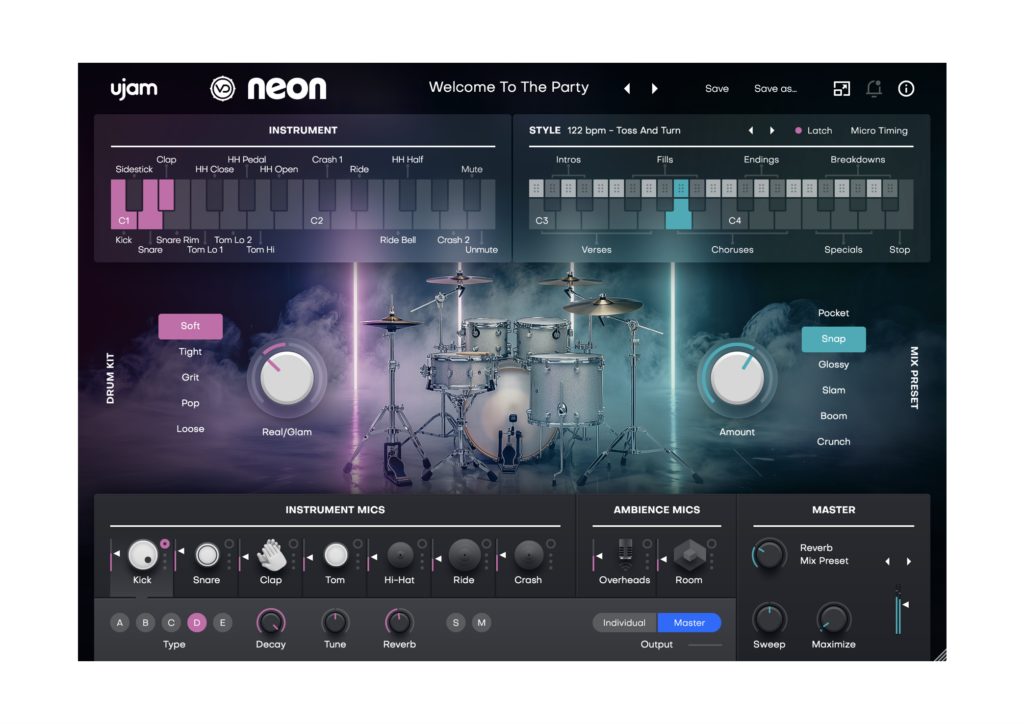Click the Maximize knob
This screenshot has width=1024, height=724.
tap(833, 619)
